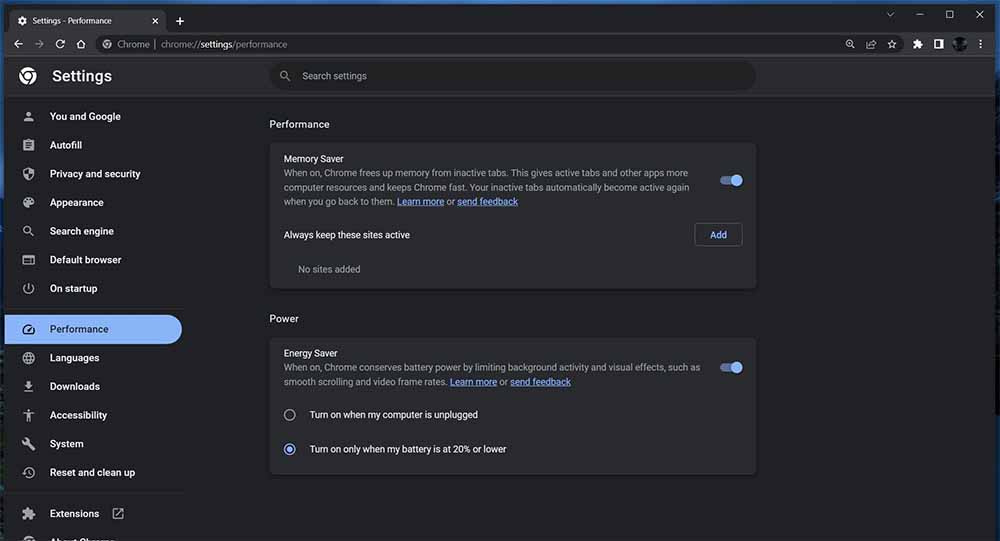Click the Extensions external-link icon
Image resolution: width=1000 pixels, height=541 pixels.
118,514
